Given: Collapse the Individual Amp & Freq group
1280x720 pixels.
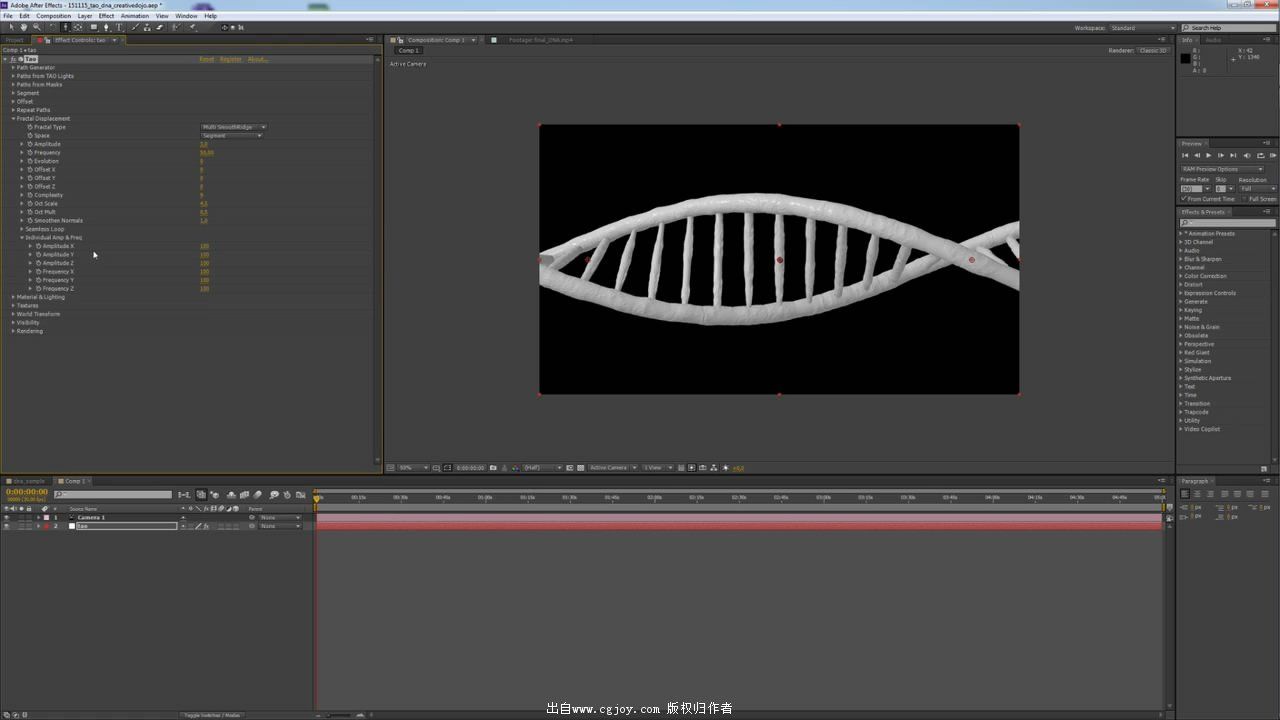Looking at the screenshot, I should [22, 238].
